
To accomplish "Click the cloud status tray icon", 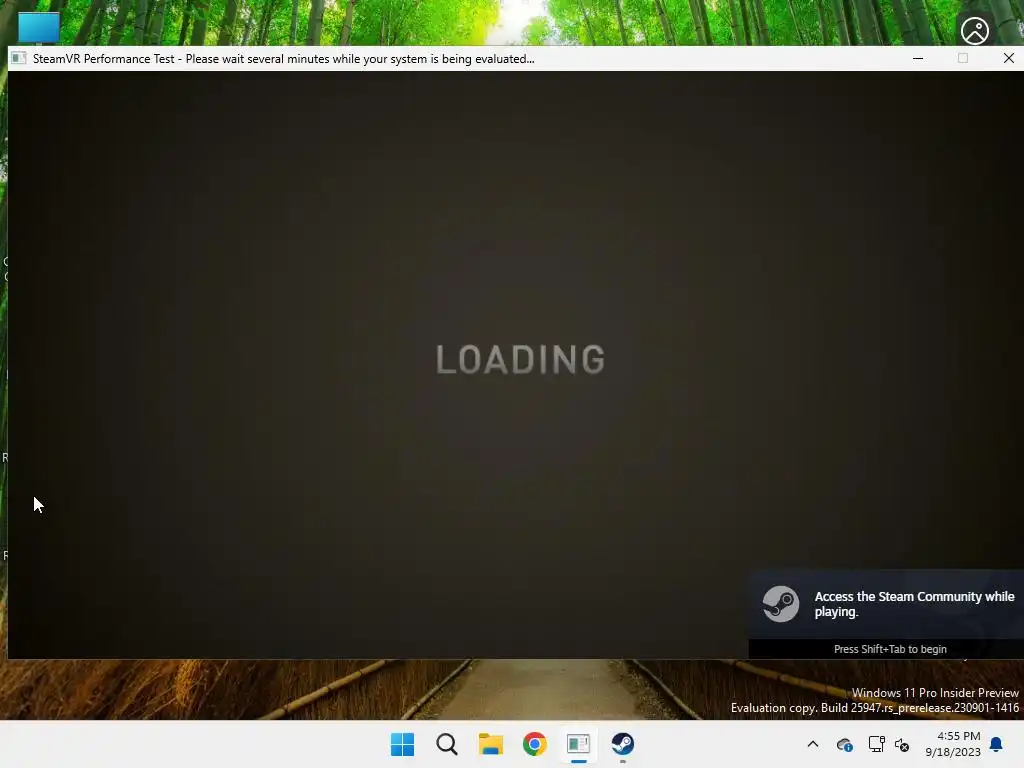I will [x=844, y=744].
